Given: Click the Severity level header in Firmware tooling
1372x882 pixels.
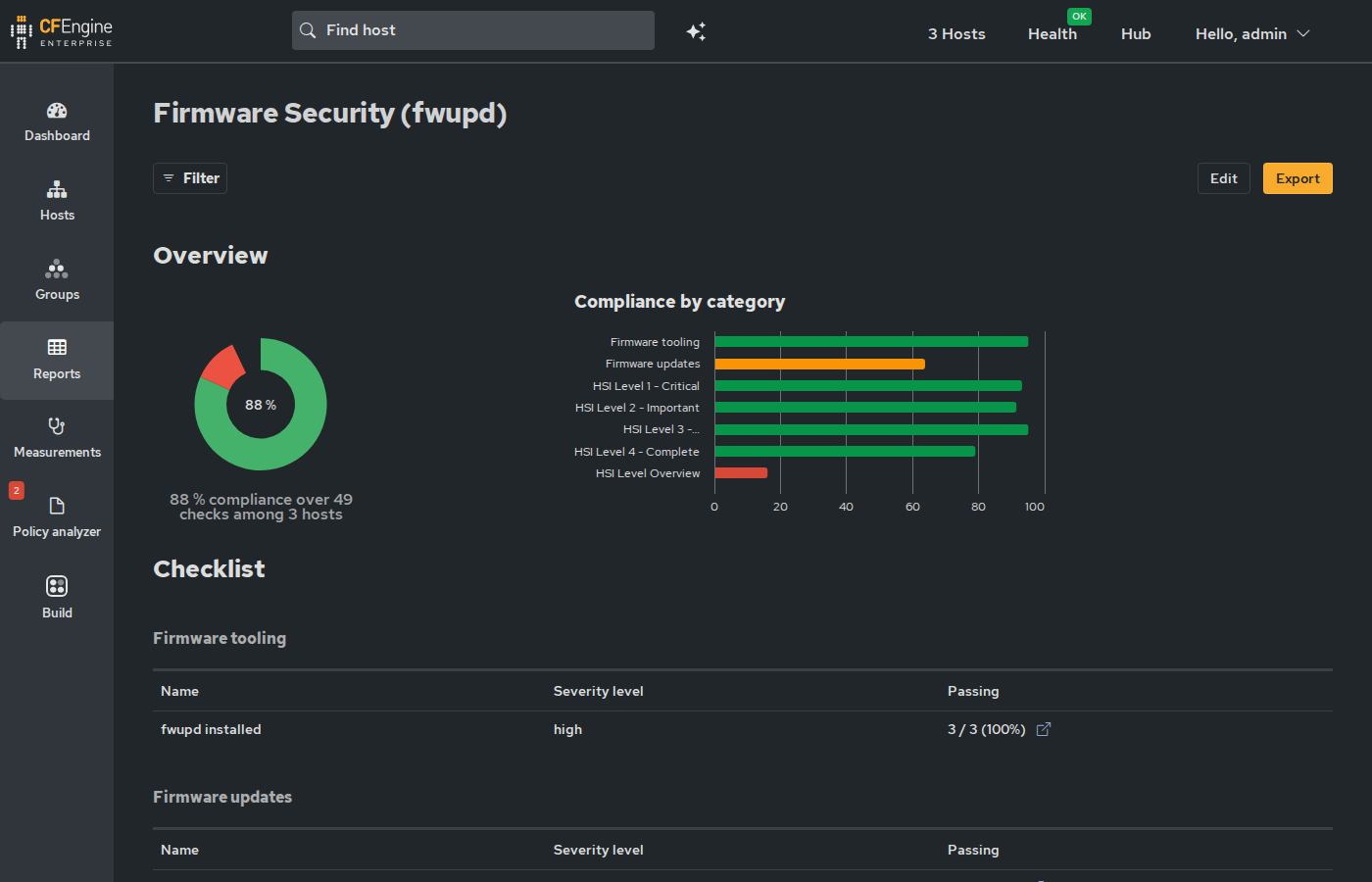Looking at the screenshot, I should point(598,691).
